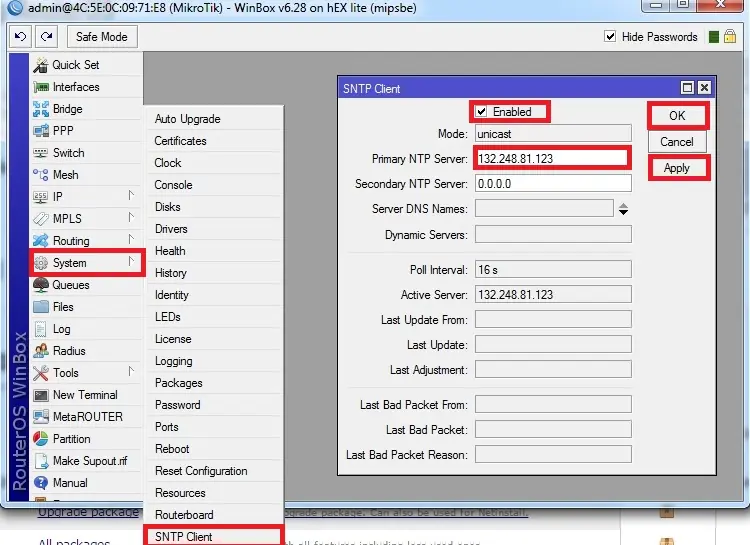Click the Quick Set wand icon
The width and height of the screenshot is (750, 545).
41,65
